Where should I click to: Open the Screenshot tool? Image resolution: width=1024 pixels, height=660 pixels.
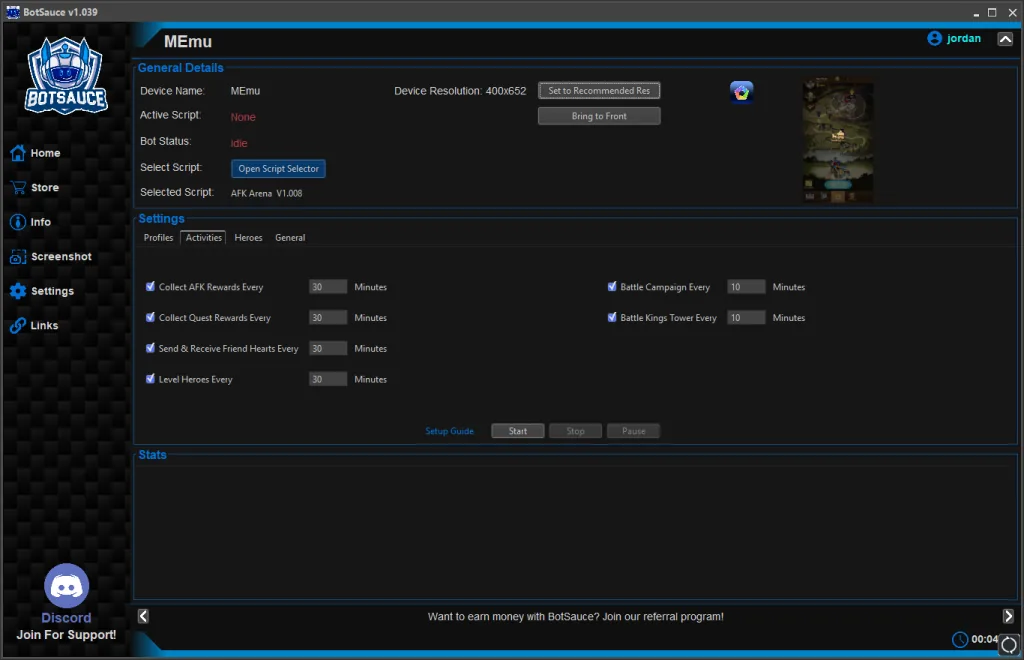click(x=50, y=257)
